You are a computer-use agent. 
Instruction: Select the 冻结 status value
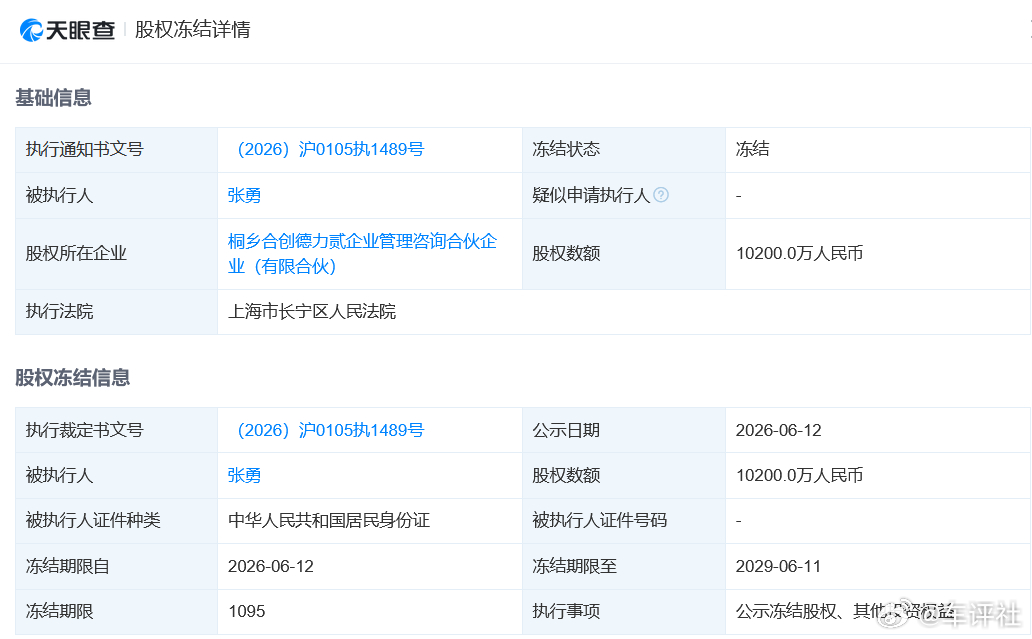tap(752, 149)
